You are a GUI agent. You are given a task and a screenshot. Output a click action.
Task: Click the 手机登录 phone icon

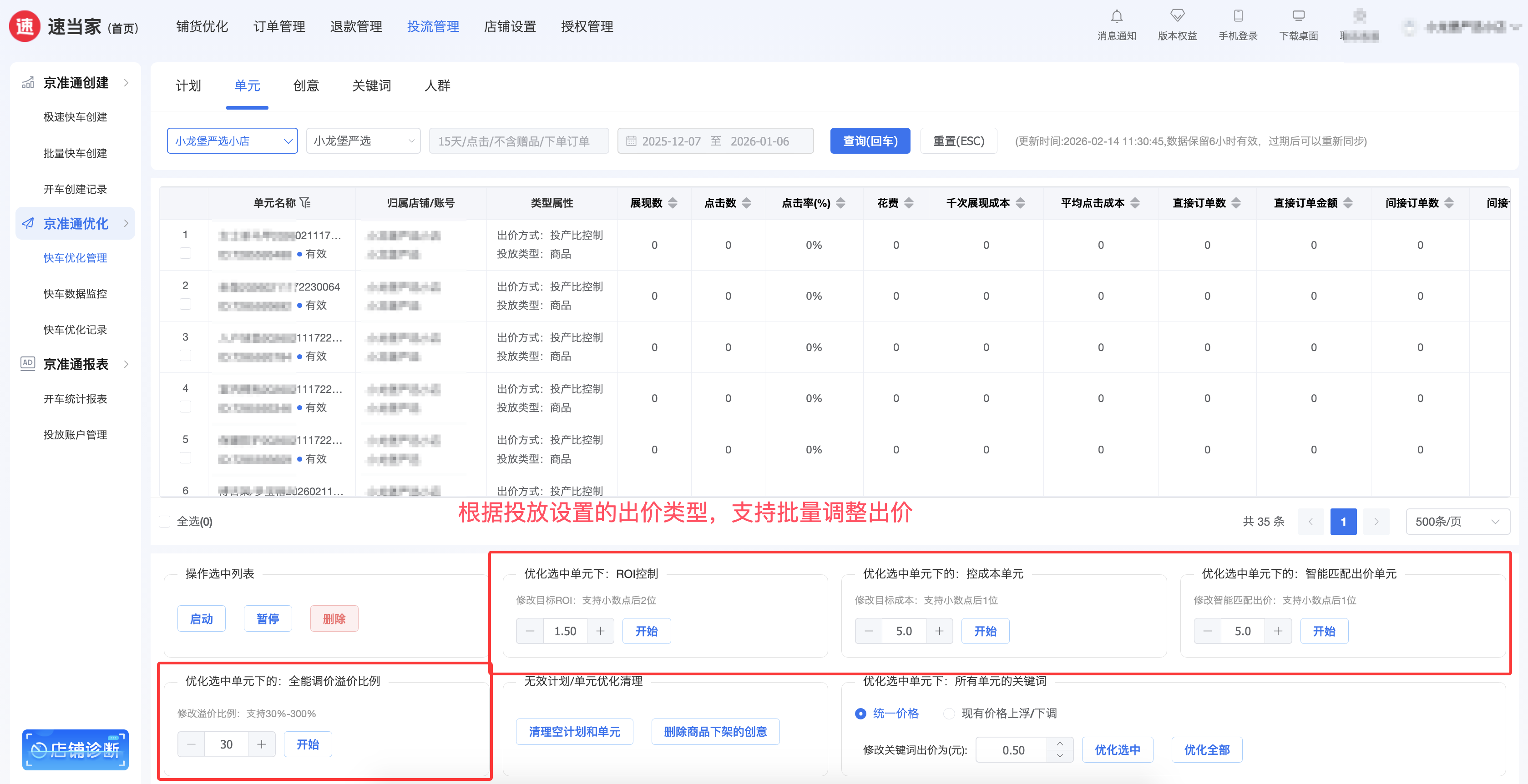tap(1238, 16)
